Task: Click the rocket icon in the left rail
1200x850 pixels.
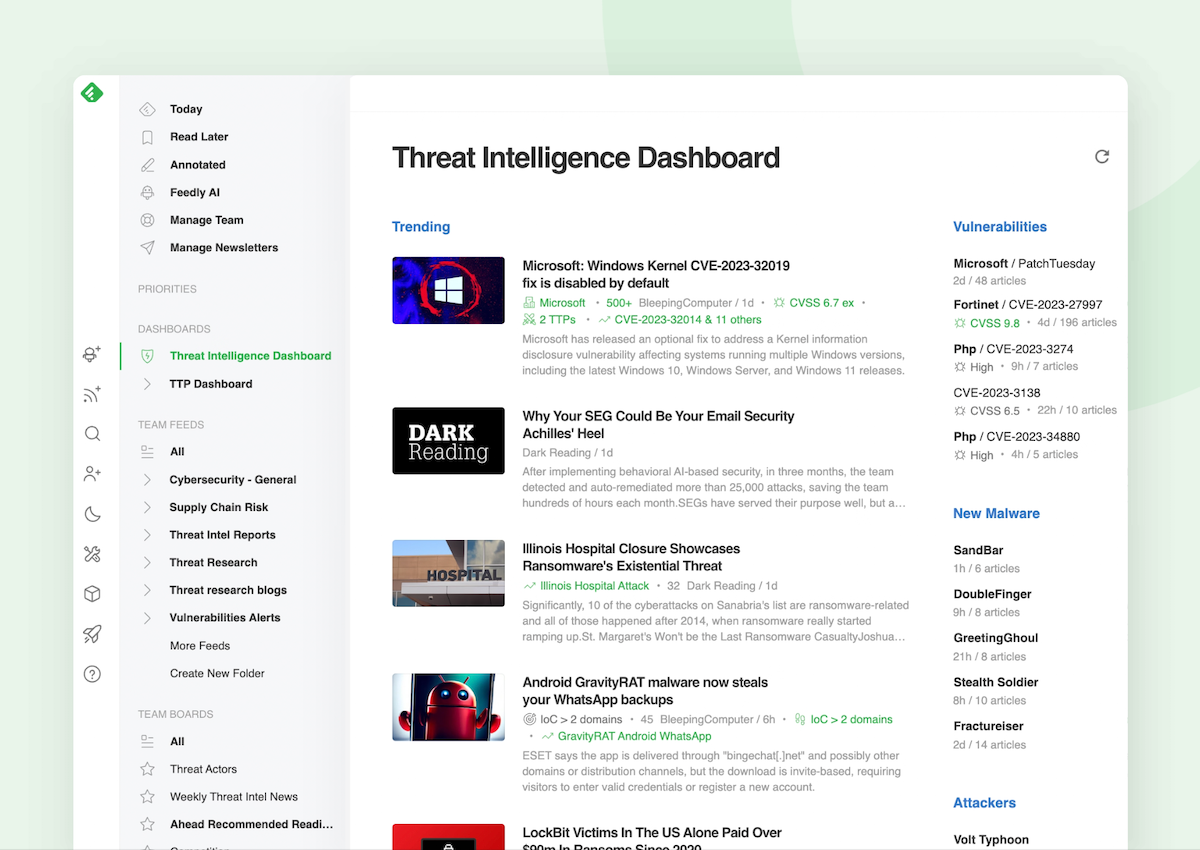Action: [92, 633]
